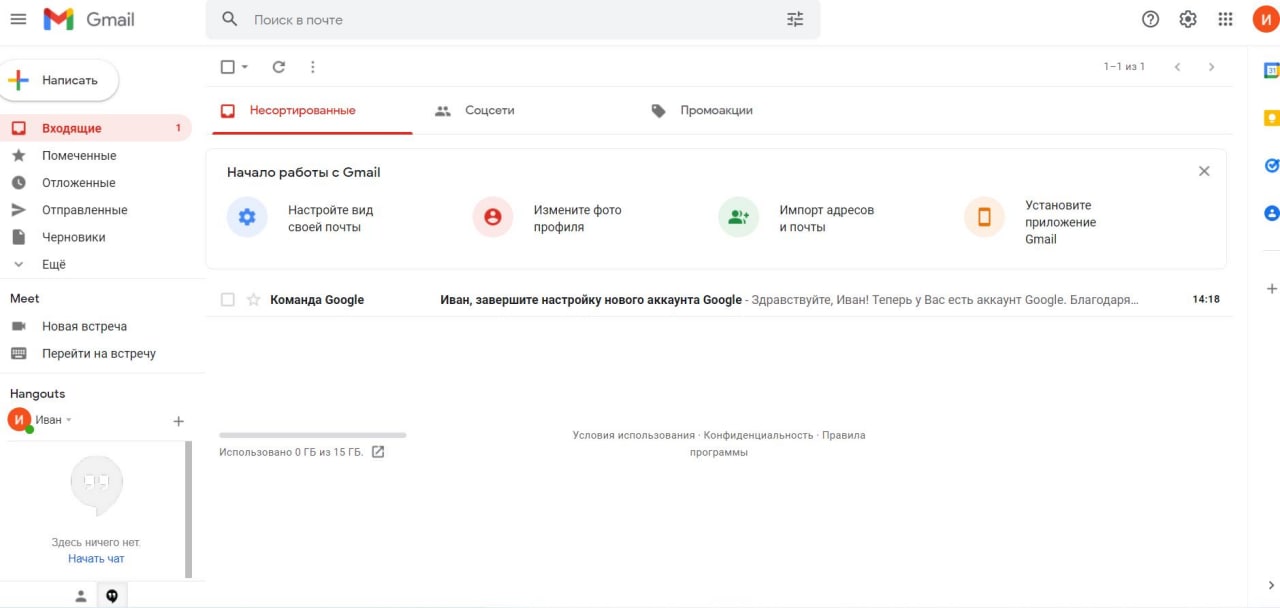This screenshot has height=608, width=1280.
Task: Click the Иван Hangouts avatar
Action: point(19,420)
